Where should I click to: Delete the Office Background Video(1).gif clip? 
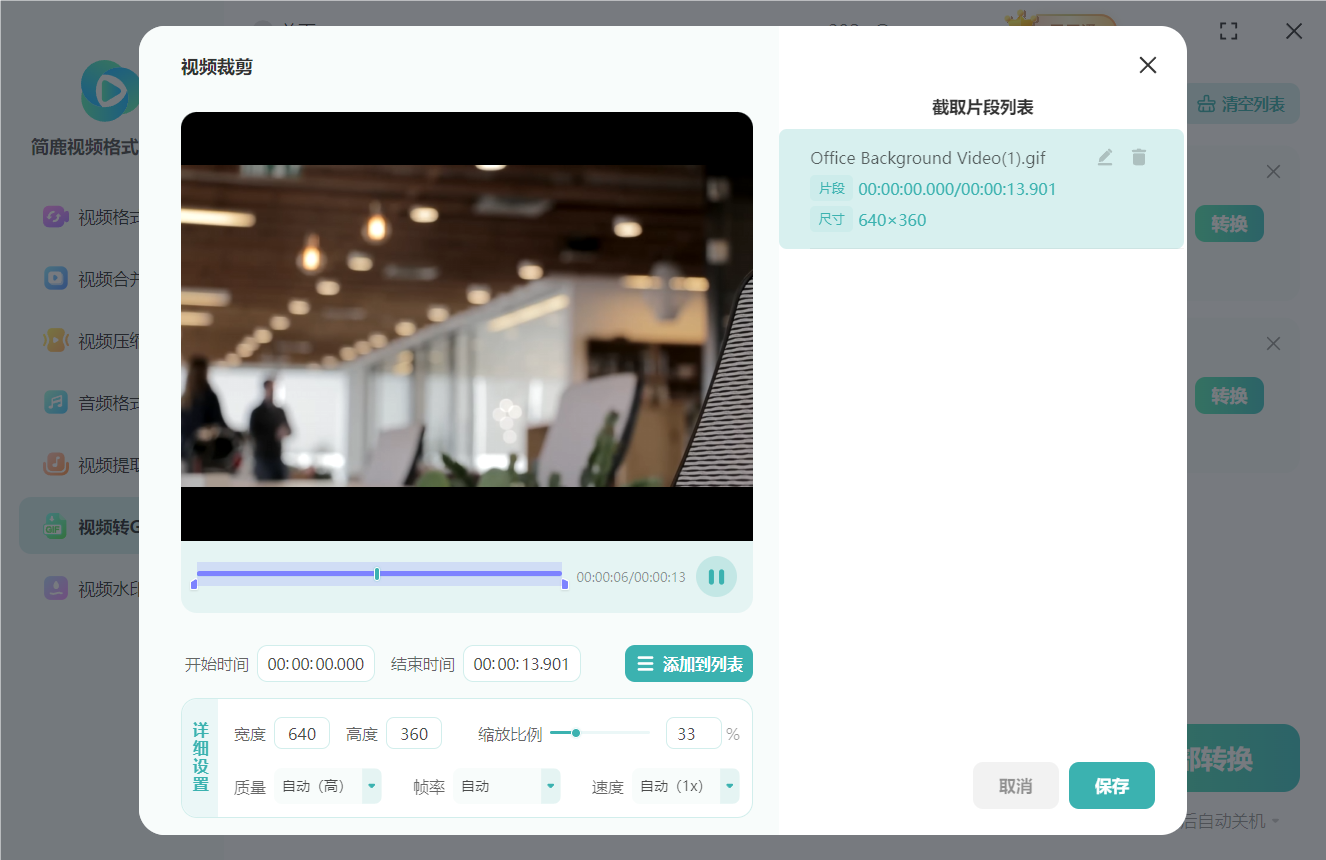(x=1139, y=158)
